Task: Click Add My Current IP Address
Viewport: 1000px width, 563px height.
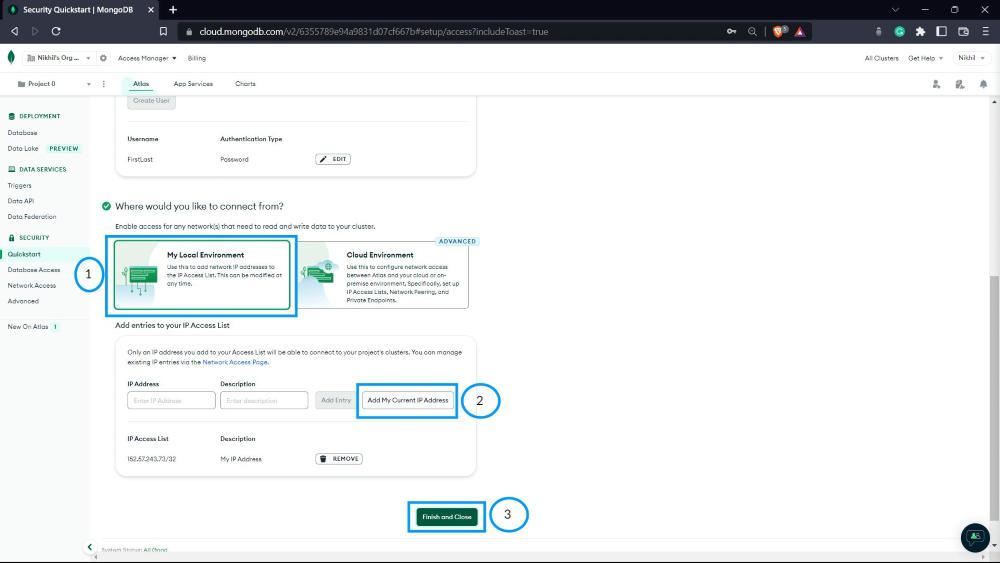Action: tap(408, 400)
